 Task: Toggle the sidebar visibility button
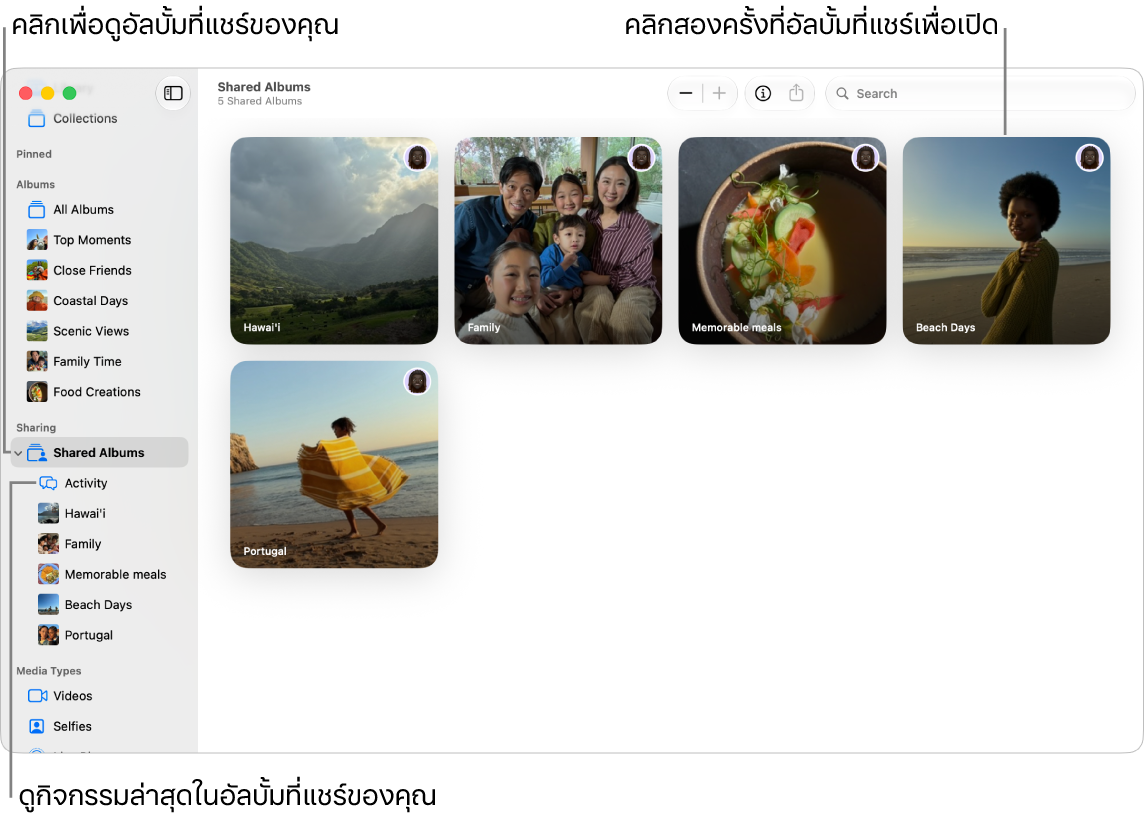pos(173,94)
